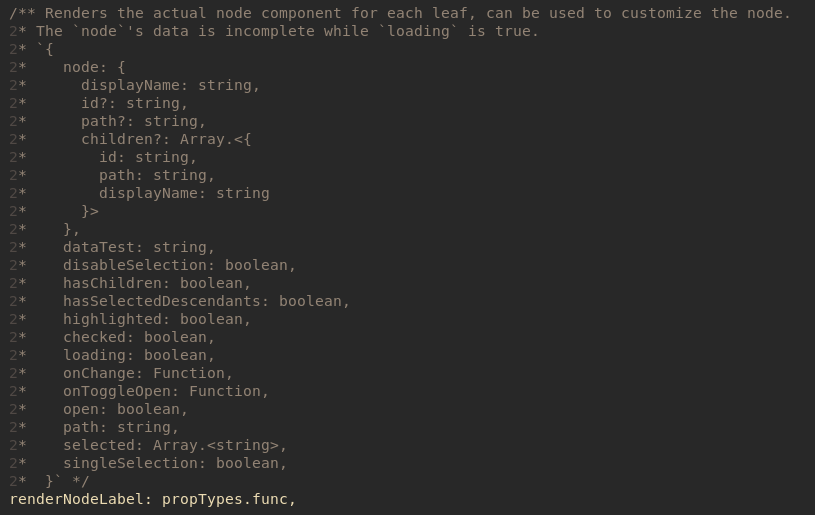This screenshot has width=815, height=515.
Task: Click the 'loading: boolean,' line
Action: [139, 355]
